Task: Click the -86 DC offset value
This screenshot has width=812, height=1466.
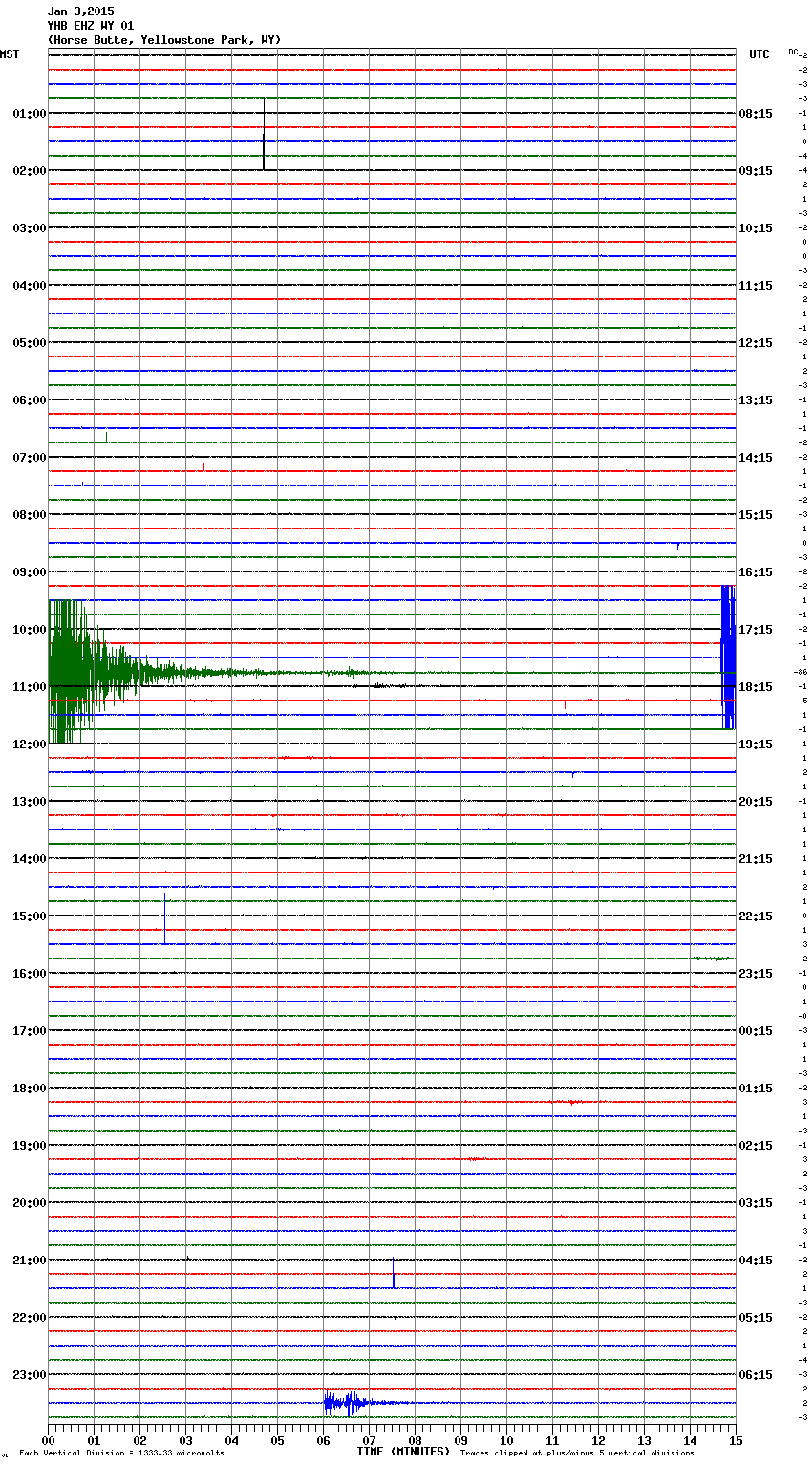Action: (801, 672)
